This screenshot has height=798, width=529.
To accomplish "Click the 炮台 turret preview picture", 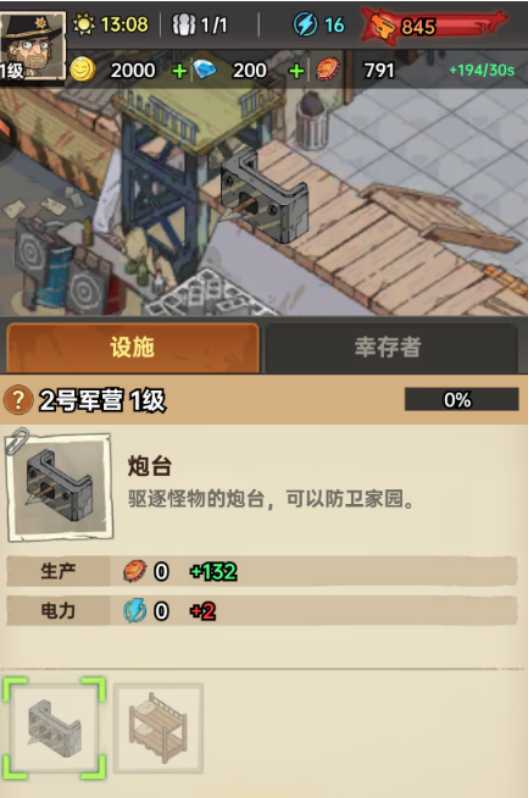I will pos(60,487).
